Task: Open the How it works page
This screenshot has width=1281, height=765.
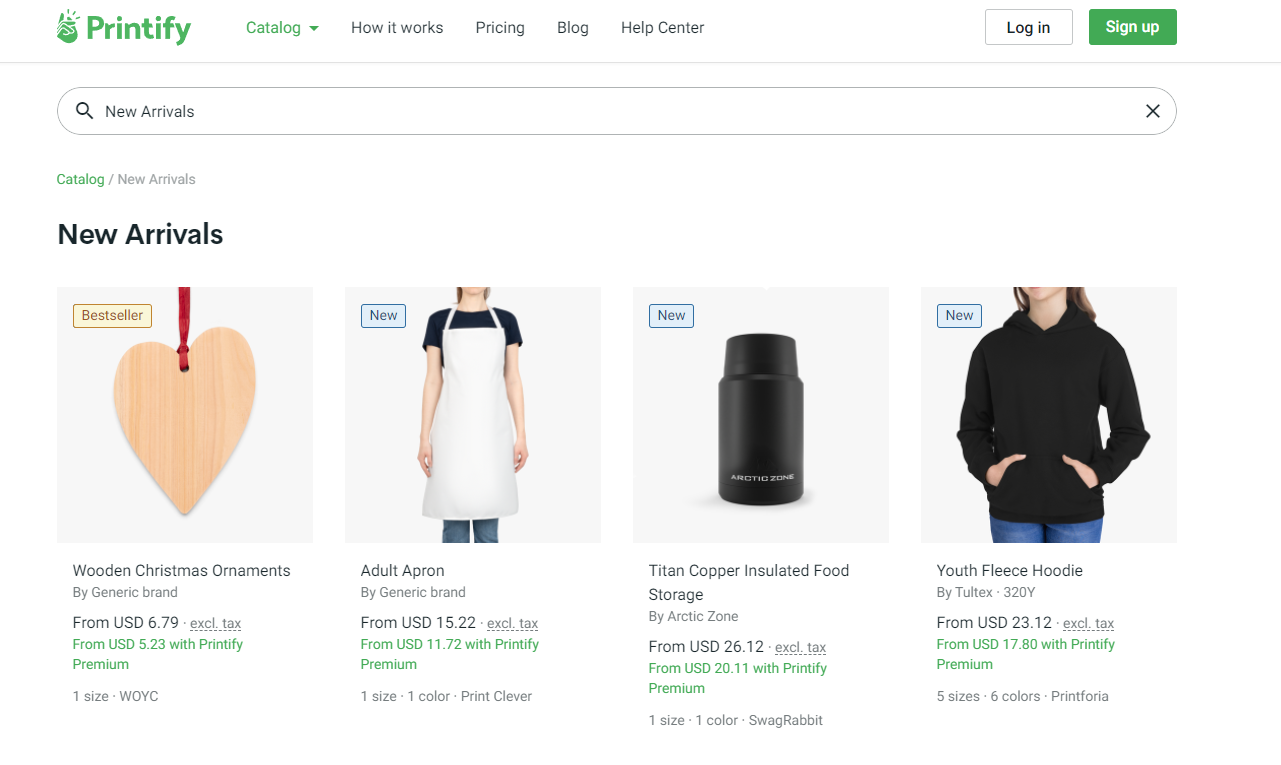Action: click(397, 28)
